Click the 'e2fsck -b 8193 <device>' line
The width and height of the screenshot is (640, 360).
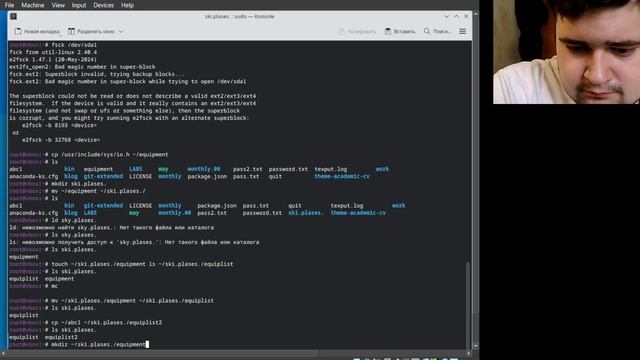point(59,125)
